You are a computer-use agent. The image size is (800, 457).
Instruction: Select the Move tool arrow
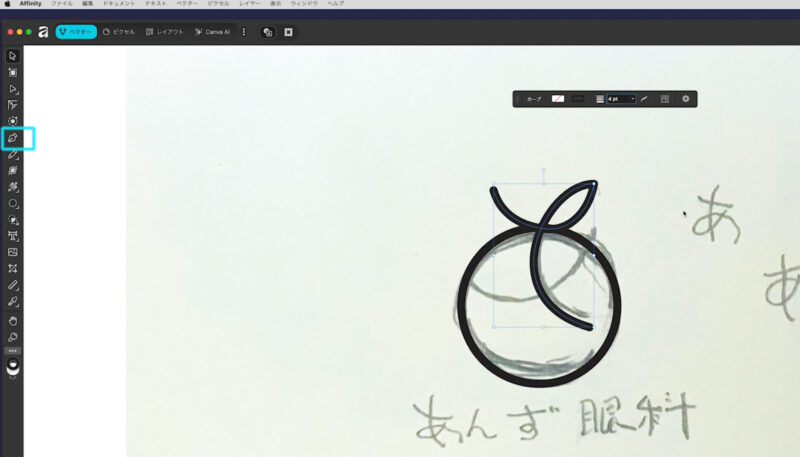pyautogui.click(x=13, y=56)
